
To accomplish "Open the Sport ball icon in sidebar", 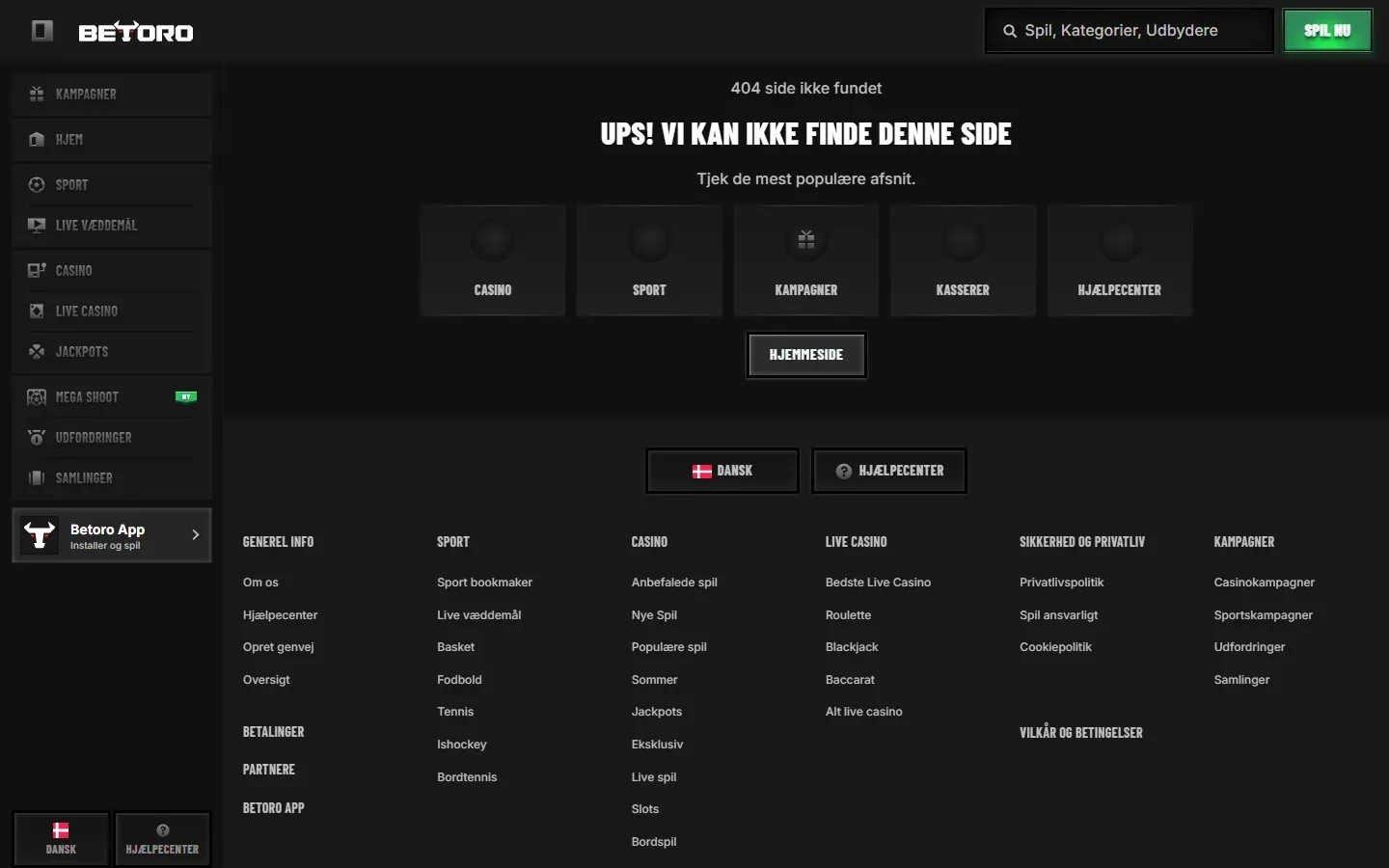I will pyautogui.click(x=37, y=184).
